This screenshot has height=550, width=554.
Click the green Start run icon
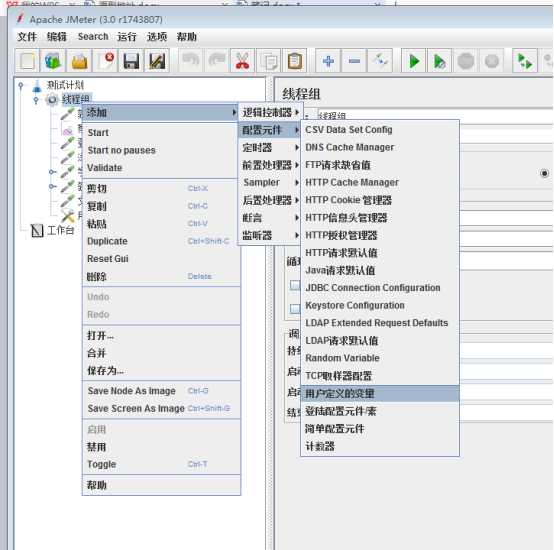coord(413,61)
